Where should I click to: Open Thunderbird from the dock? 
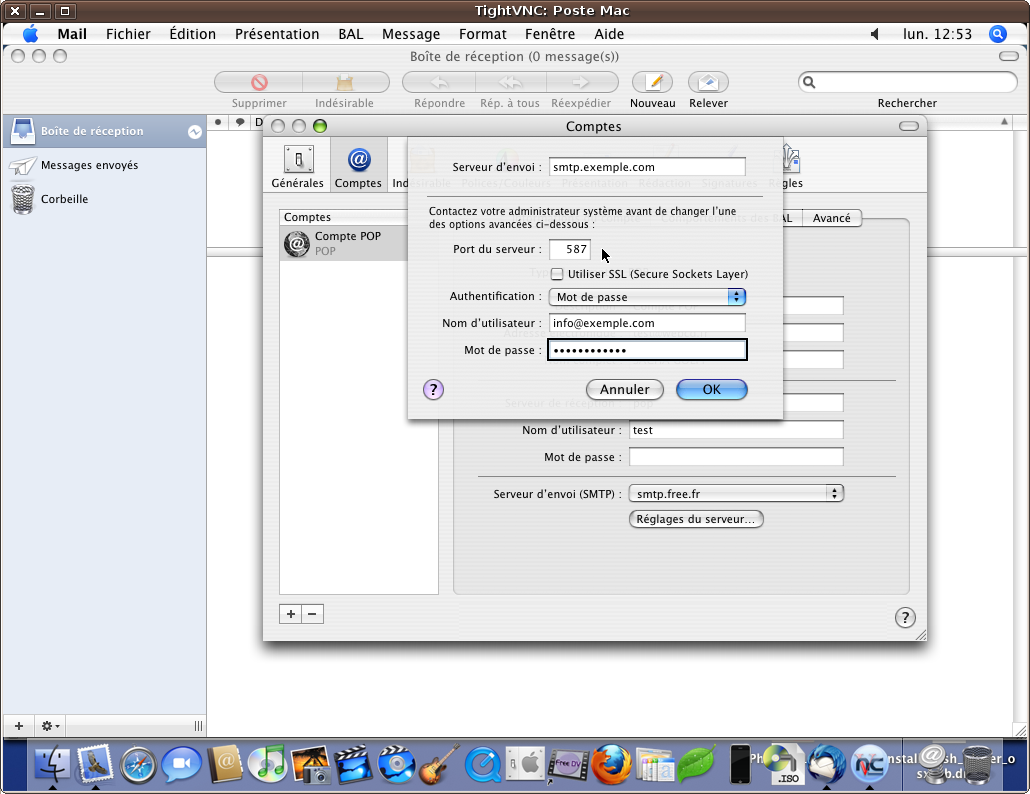(826, 764)
